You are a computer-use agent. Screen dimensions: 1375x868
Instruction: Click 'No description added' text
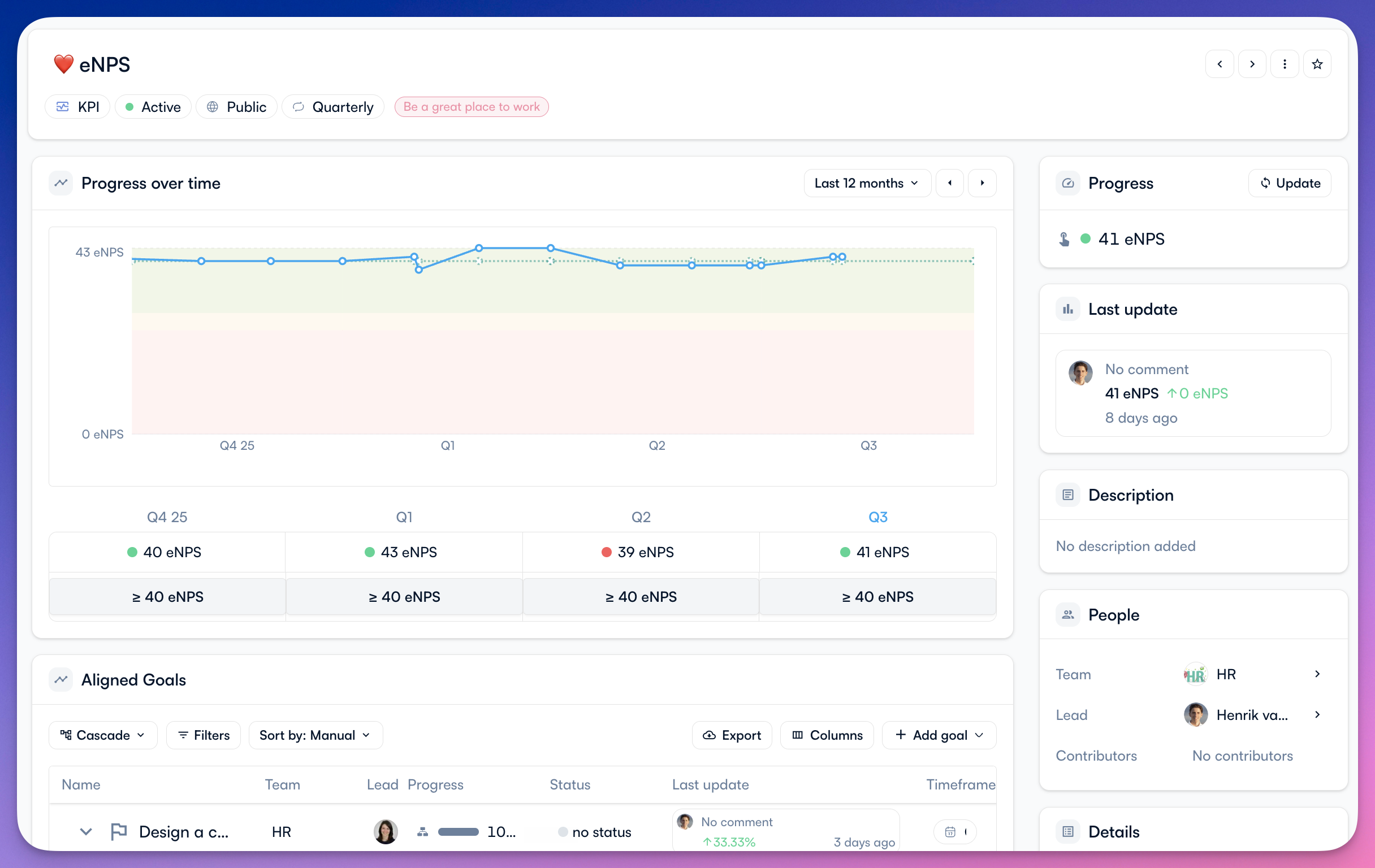tap(1126, 546)
